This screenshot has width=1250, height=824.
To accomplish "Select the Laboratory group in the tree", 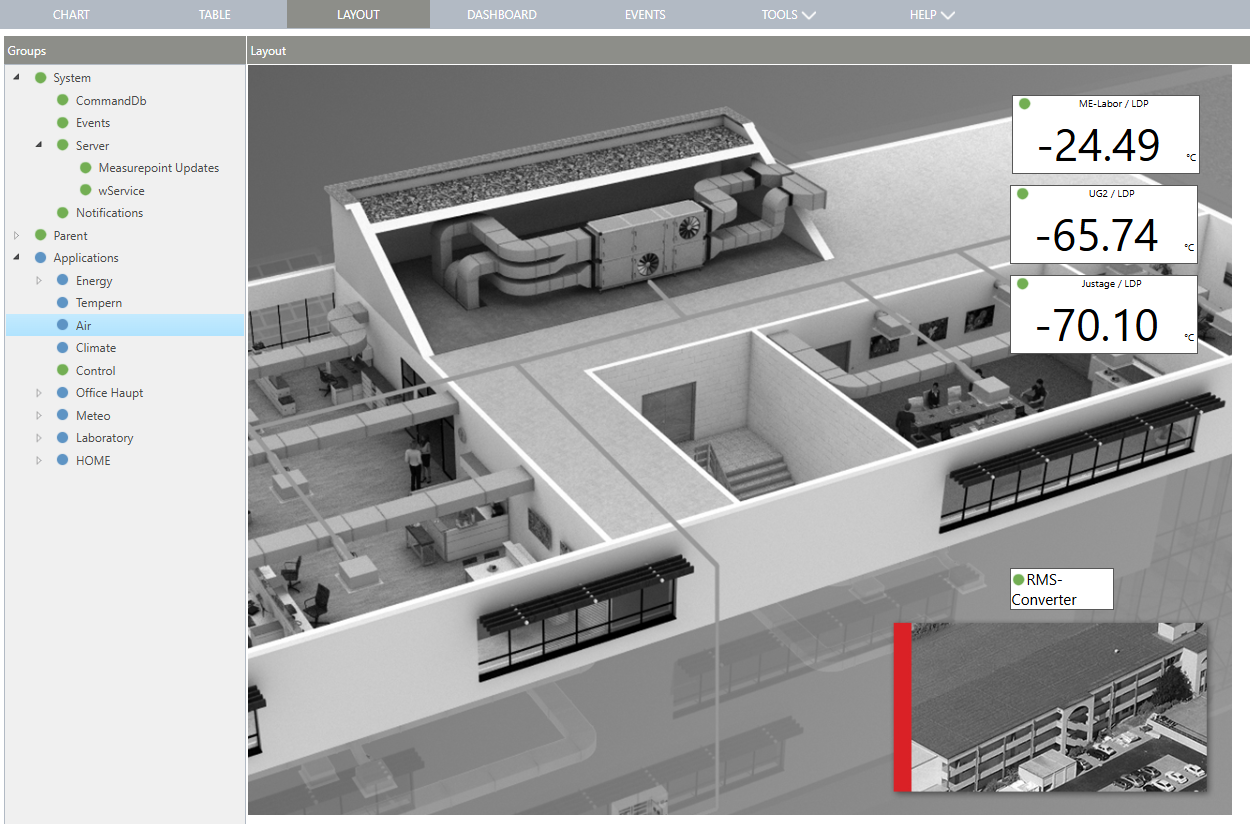I will tap(104, 437).
